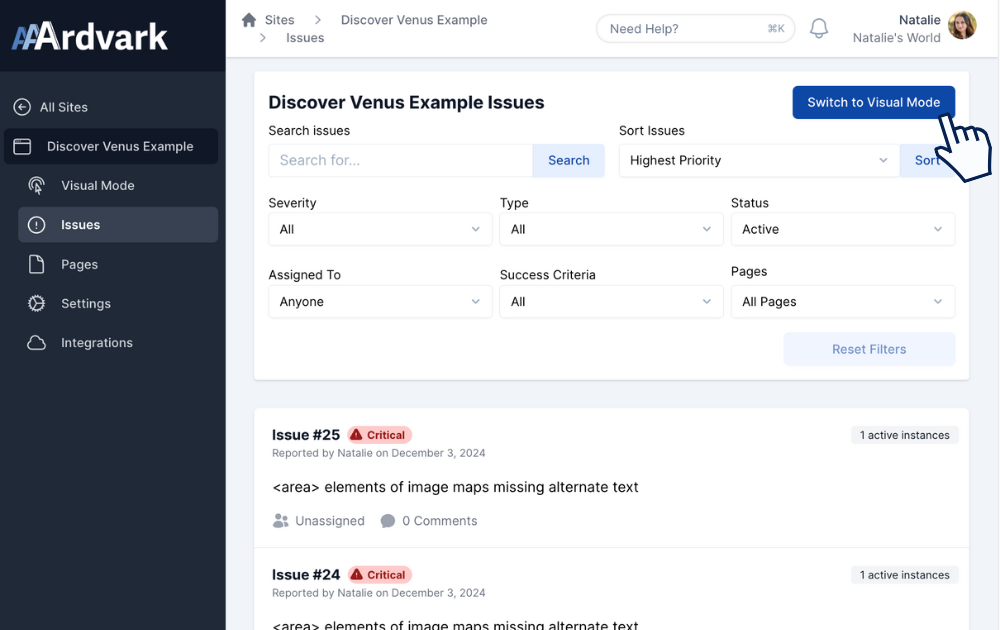Click the Visual Mode cursor icon
The image size is (1000, 630).
(37, 185)
